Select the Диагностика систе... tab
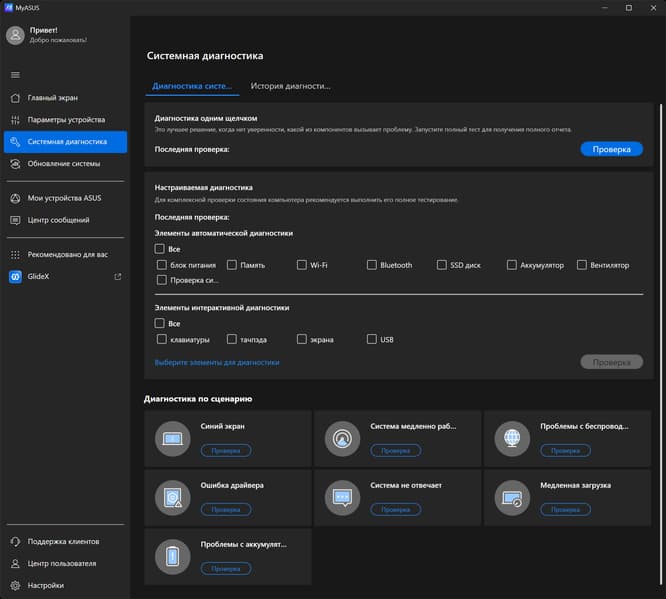 tap(192, 86)
